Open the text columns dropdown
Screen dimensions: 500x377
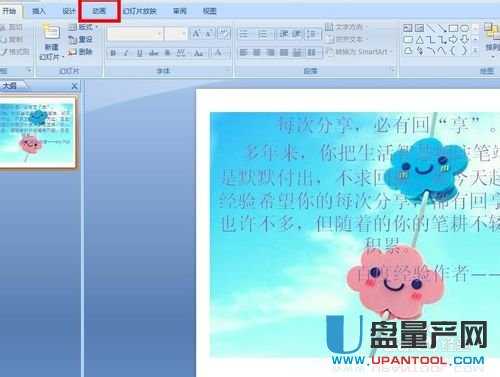[312, 52]
